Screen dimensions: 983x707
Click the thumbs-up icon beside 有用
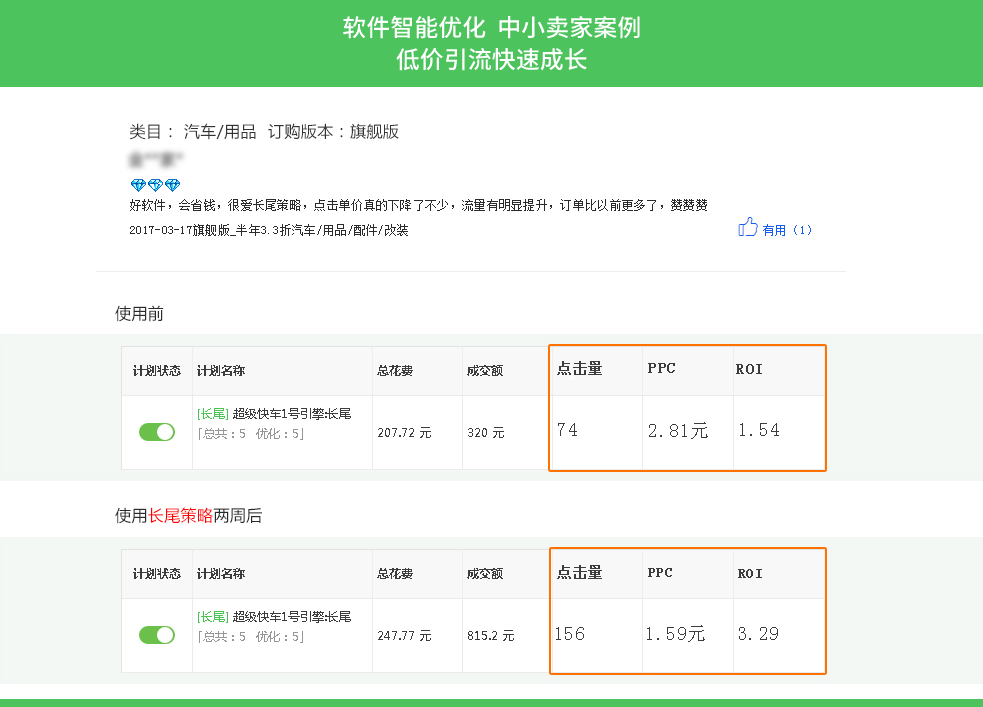[747, 227]
